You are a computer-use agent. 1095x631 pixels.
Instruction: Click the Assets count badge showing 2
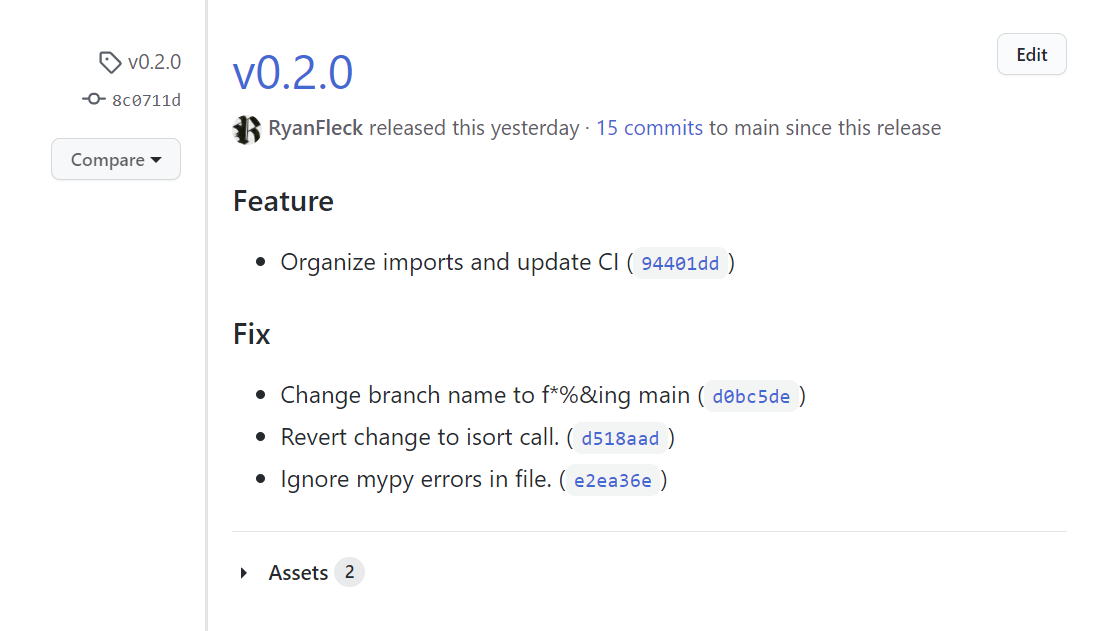[x=349, y=573]
